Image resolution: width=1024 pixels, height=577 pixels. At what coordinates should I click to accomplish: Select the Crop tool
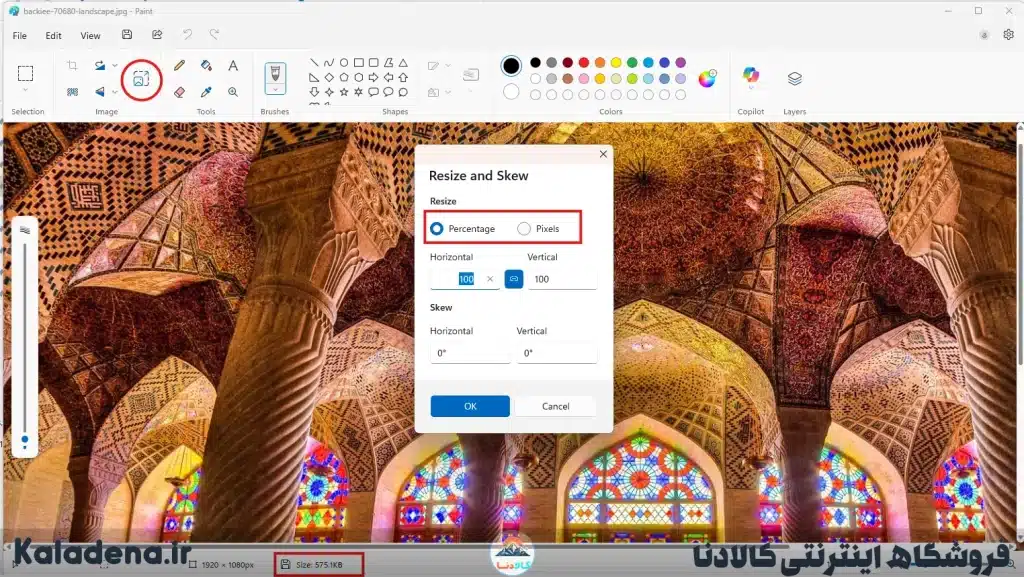pyautogui.click(x=72, y=65)
